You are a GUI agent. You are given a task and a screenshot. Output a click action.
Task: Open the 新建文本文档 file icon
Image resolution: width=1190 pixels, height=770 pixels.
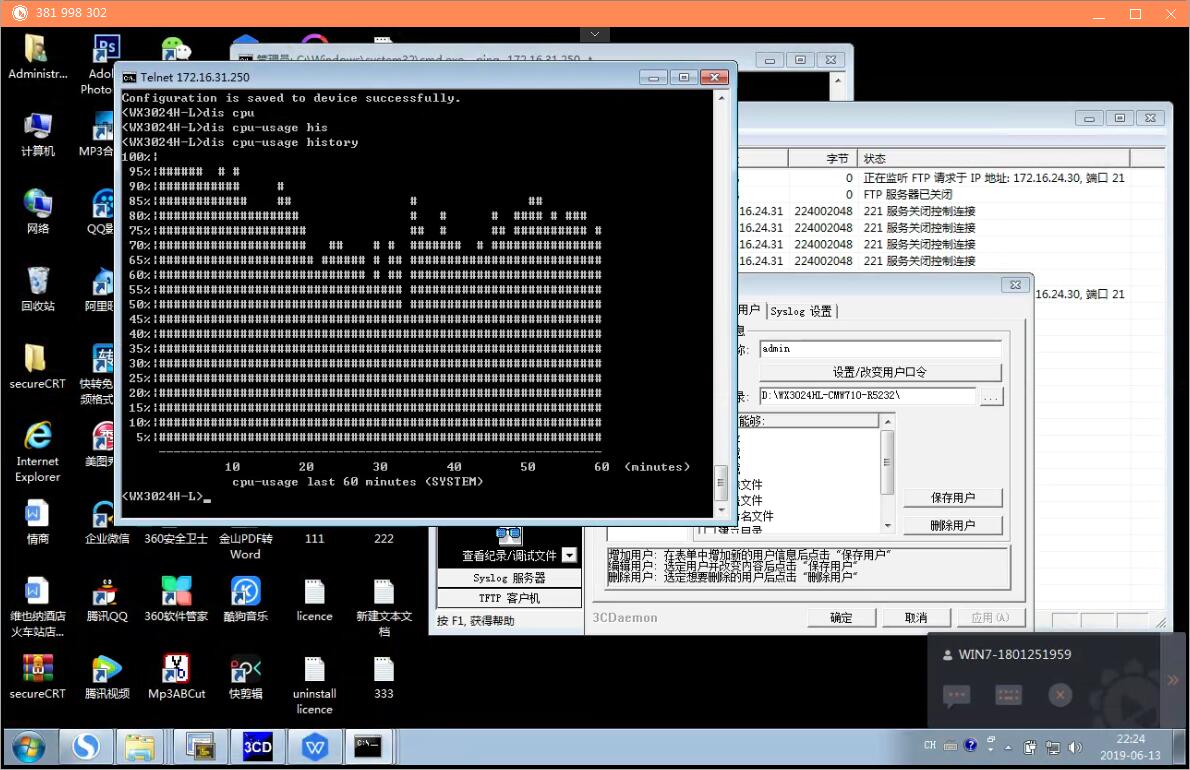click(x=383, y=608)
